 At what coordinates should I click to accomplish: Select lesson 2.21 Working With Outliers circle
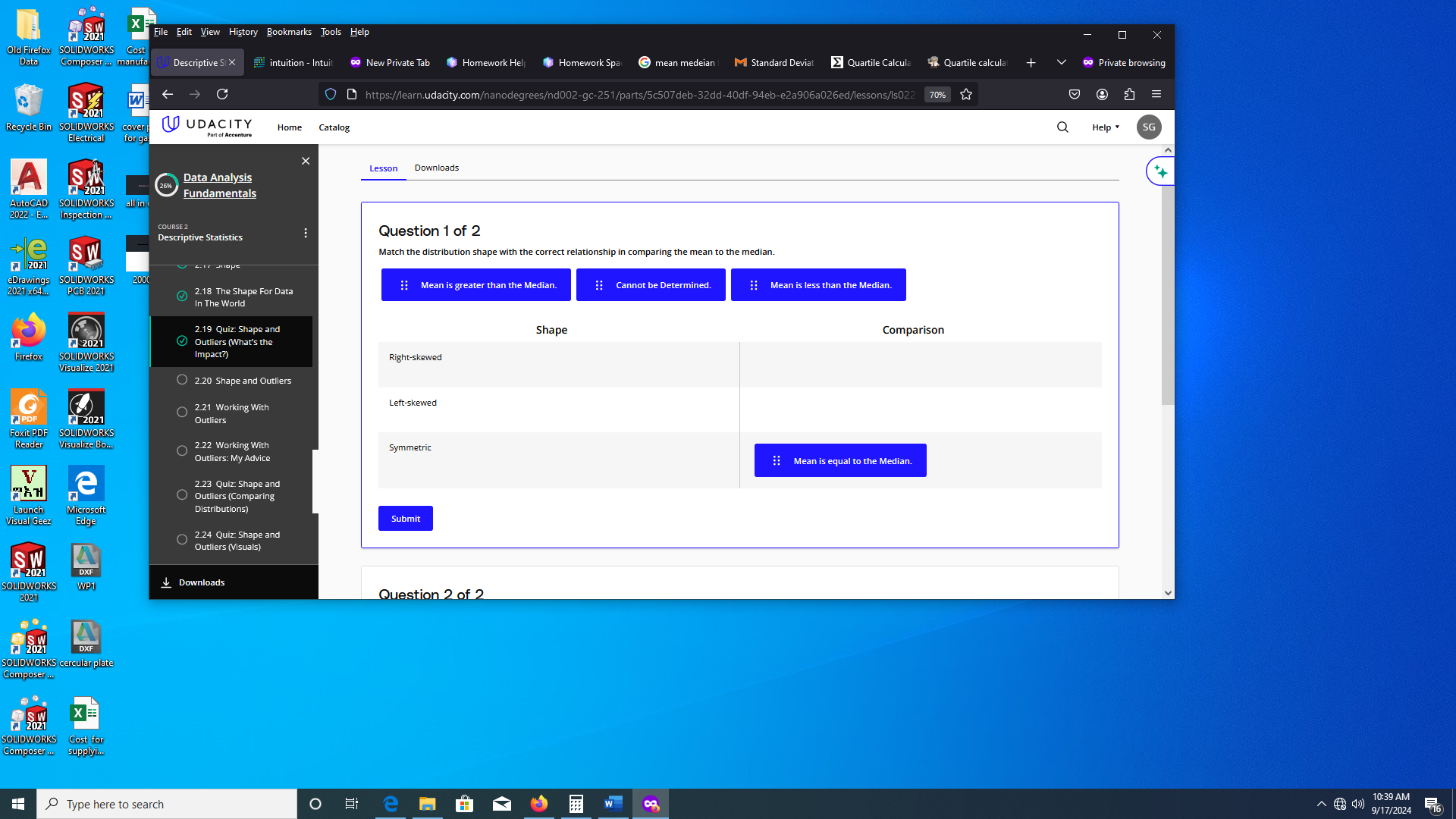pyautogui.click(x=182, y=413)
